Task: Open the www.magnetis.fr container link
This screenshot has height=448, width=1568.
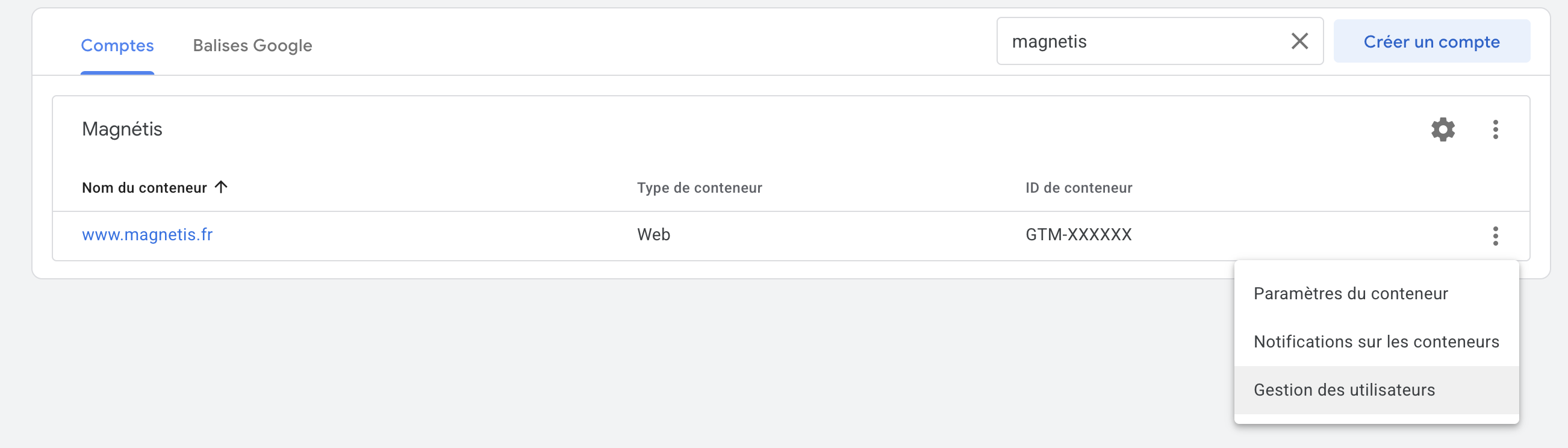Action: [x=148, y=235]
